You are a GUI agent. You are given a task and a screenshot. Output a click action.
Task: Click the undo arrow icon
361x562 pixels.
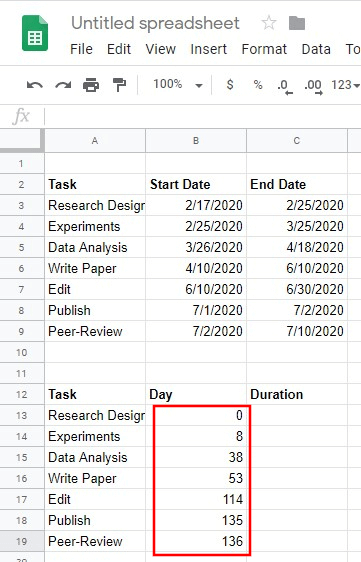coord(35,85)
